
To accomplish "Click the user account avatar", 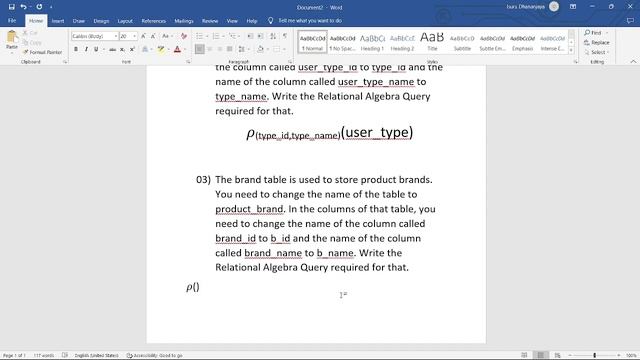I will click(x=554, y=7).
